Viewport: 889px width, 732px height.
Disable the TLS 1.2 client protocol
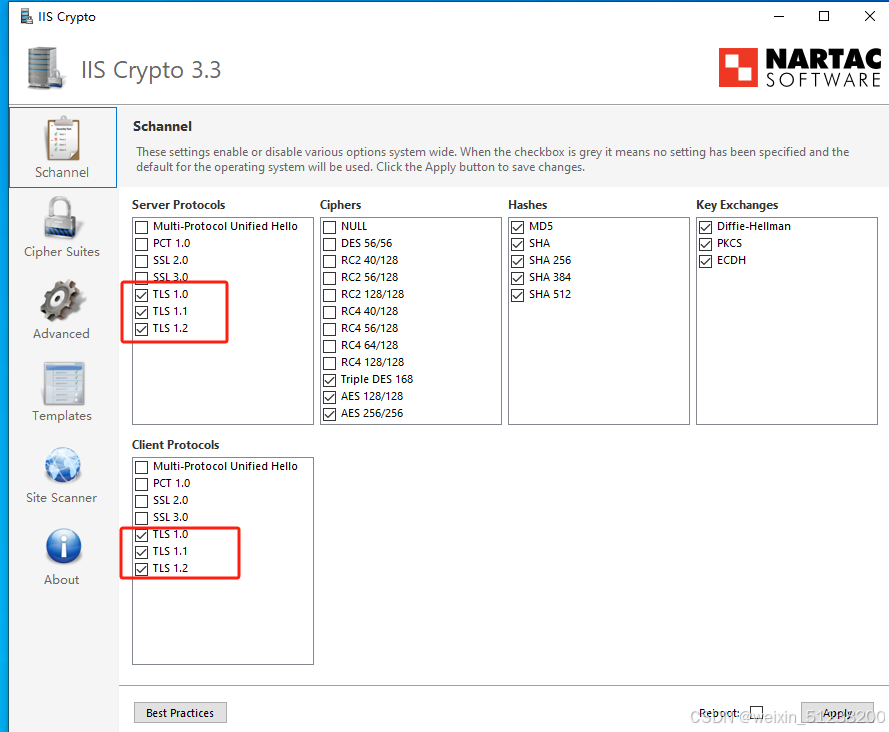tap(141, 568)
